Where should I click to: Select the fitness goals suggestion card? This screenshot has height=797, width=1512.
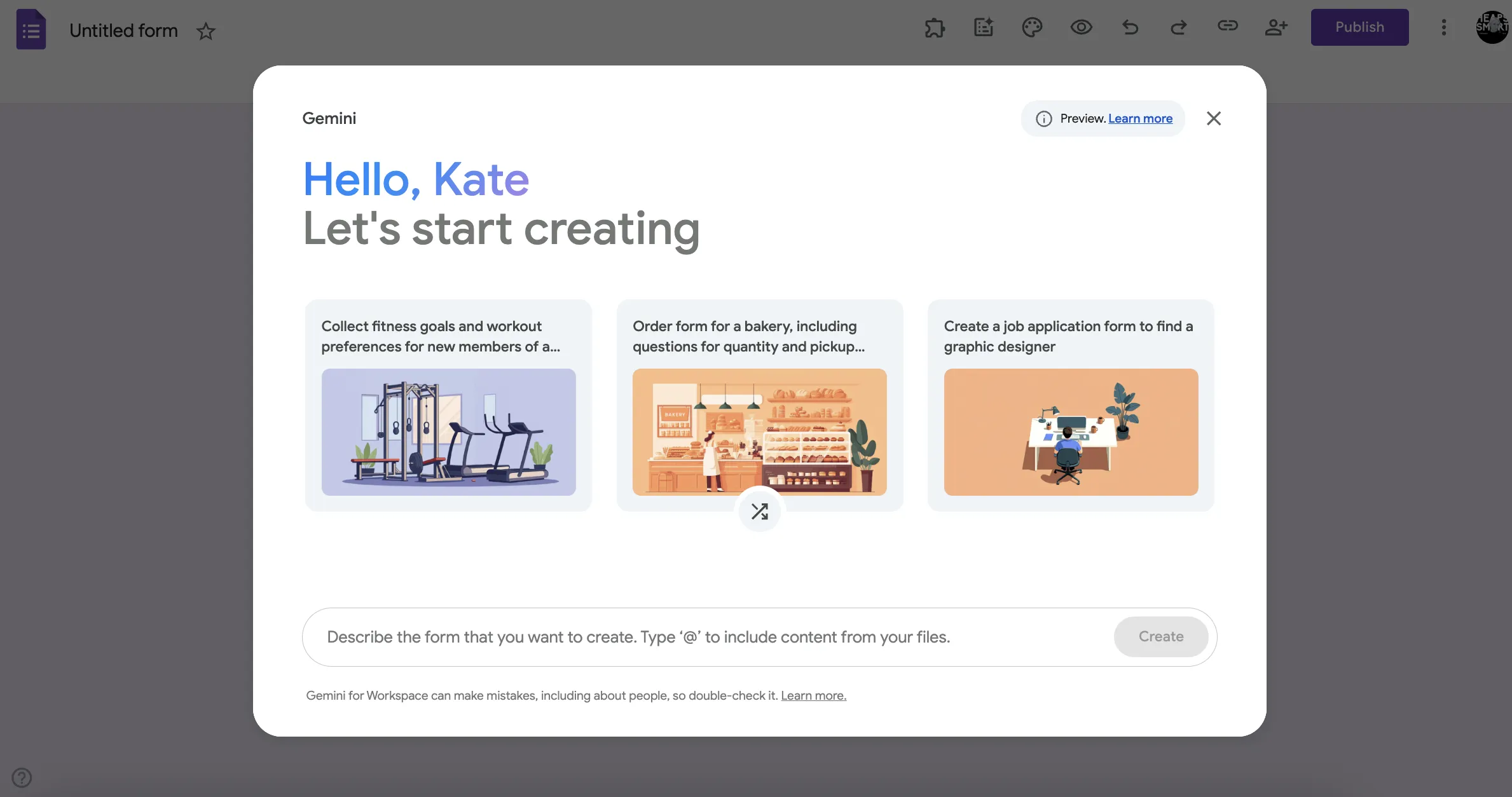click(448, 405)
